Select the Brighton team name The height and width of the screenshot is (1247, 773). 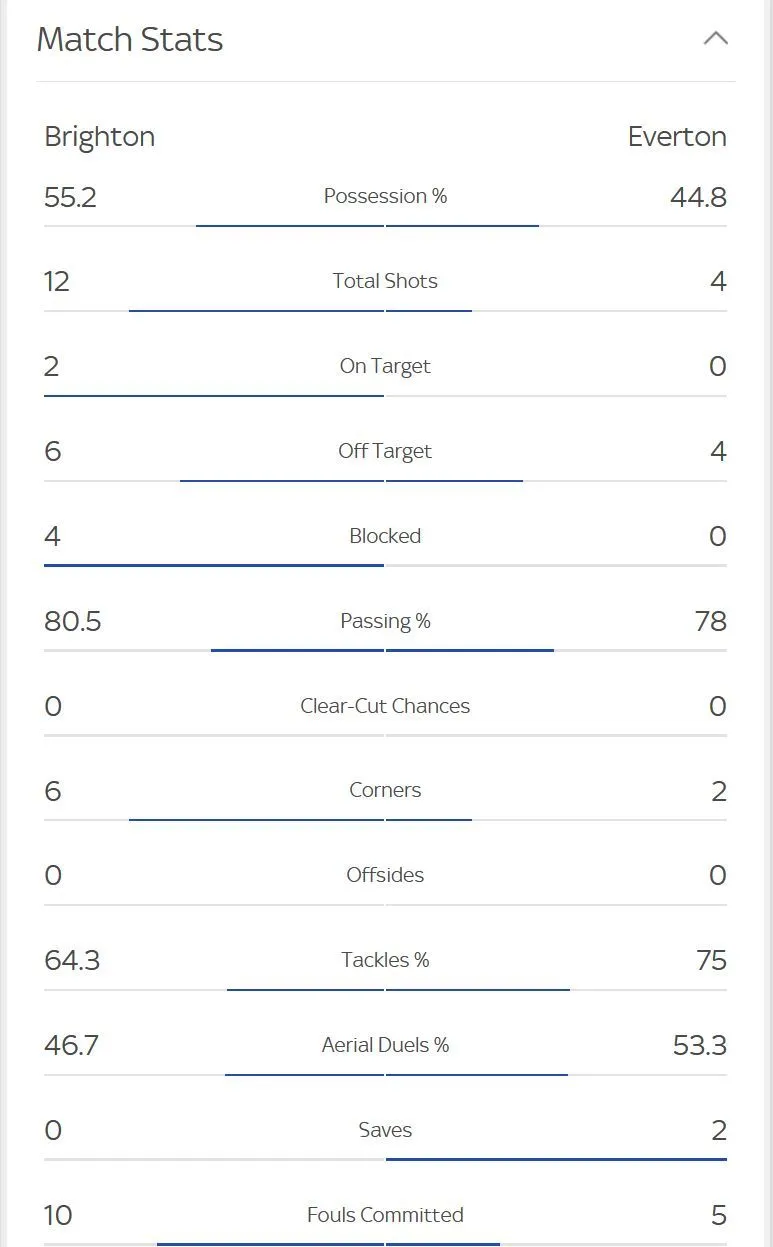tap(99, 137)
